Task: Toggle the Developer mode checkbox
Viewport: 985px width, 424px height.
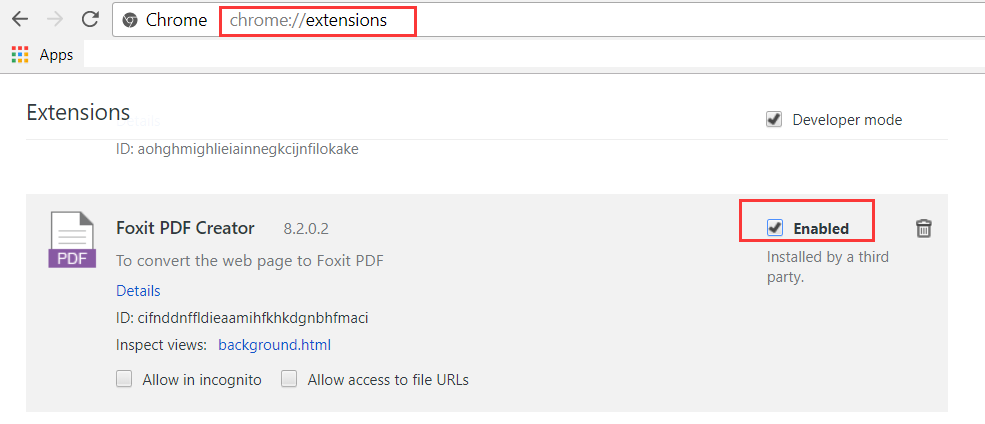Action: [774, 119]
